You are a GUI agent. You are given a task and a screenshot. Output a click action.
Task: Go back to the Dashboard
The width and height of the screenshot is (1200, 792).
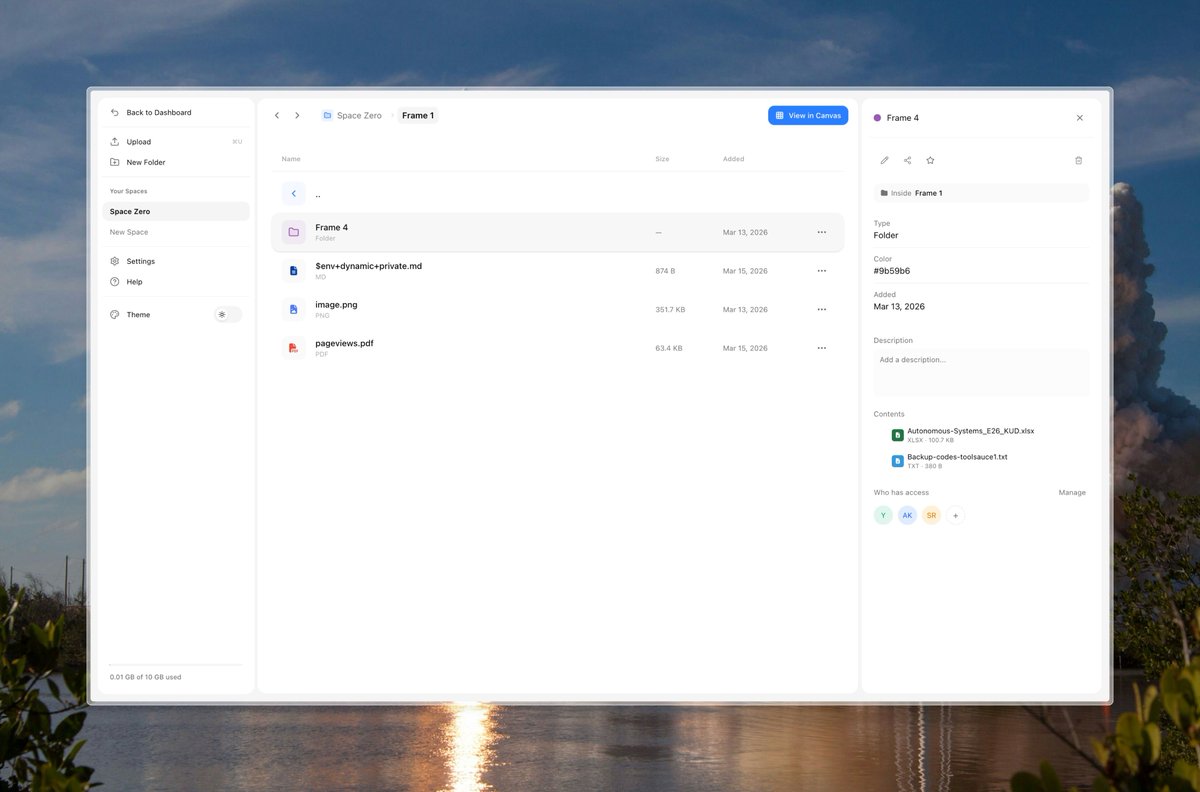tap(151, 113)
